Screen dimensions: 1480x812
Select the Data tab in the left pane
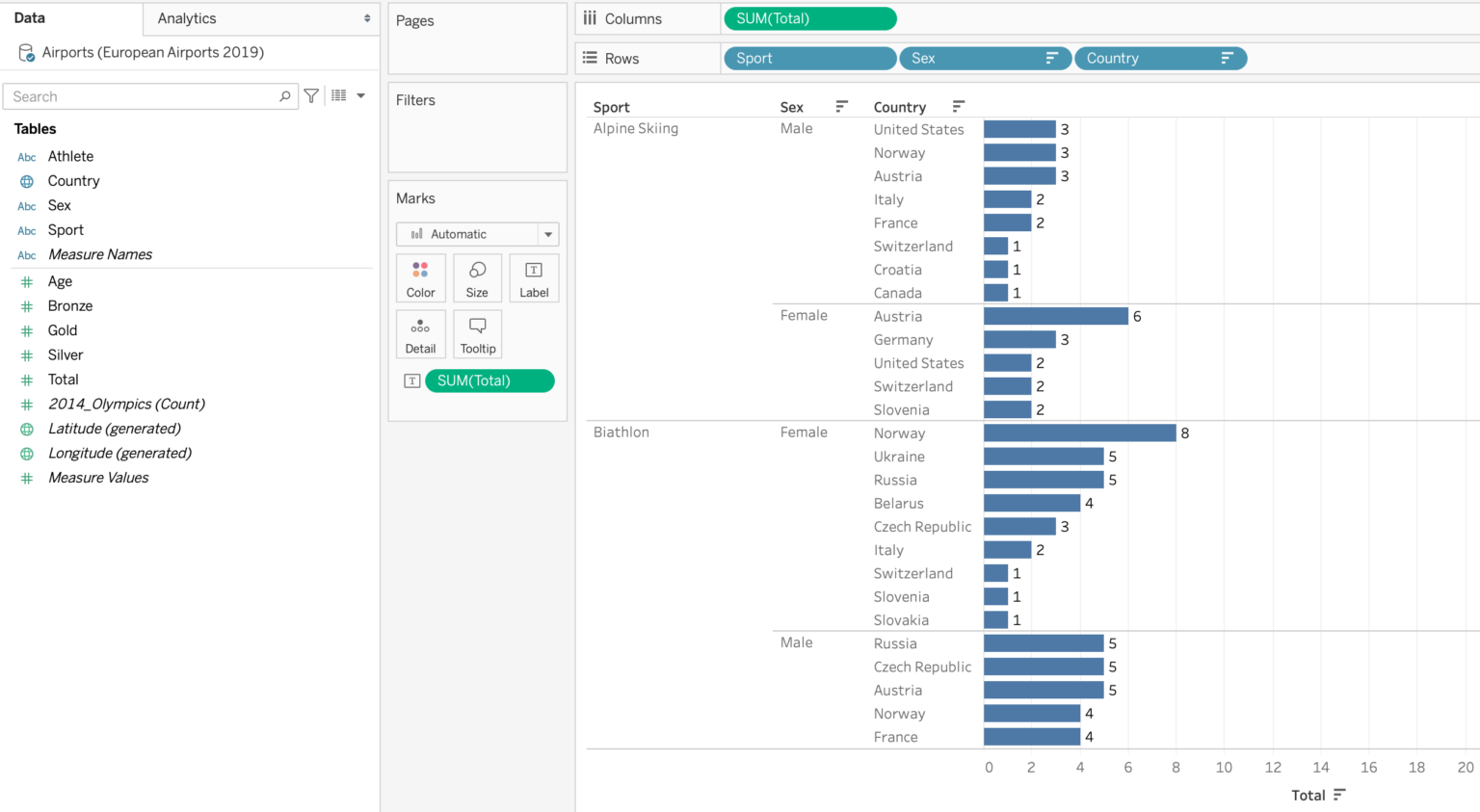coord(29,16)
